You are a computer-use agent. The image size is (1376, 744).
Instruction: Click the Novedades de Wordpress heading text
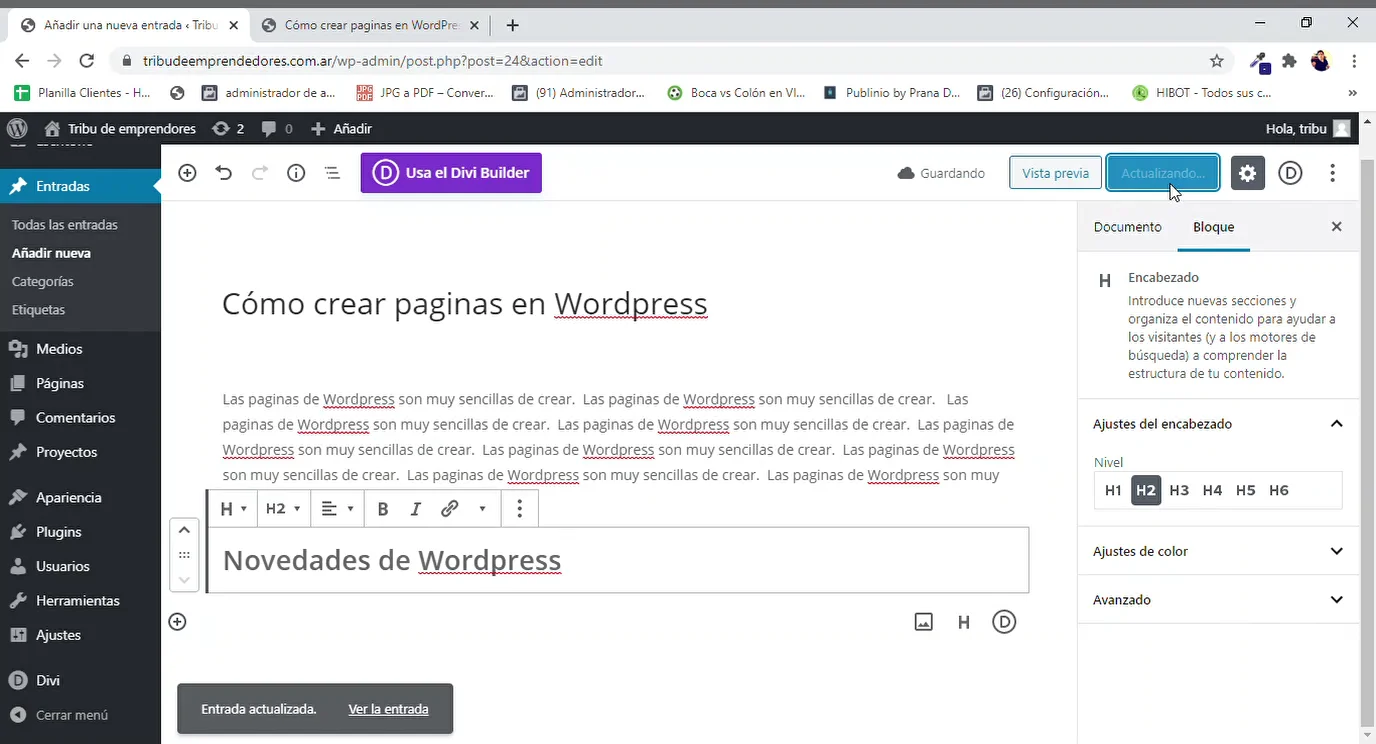point(392,560)
